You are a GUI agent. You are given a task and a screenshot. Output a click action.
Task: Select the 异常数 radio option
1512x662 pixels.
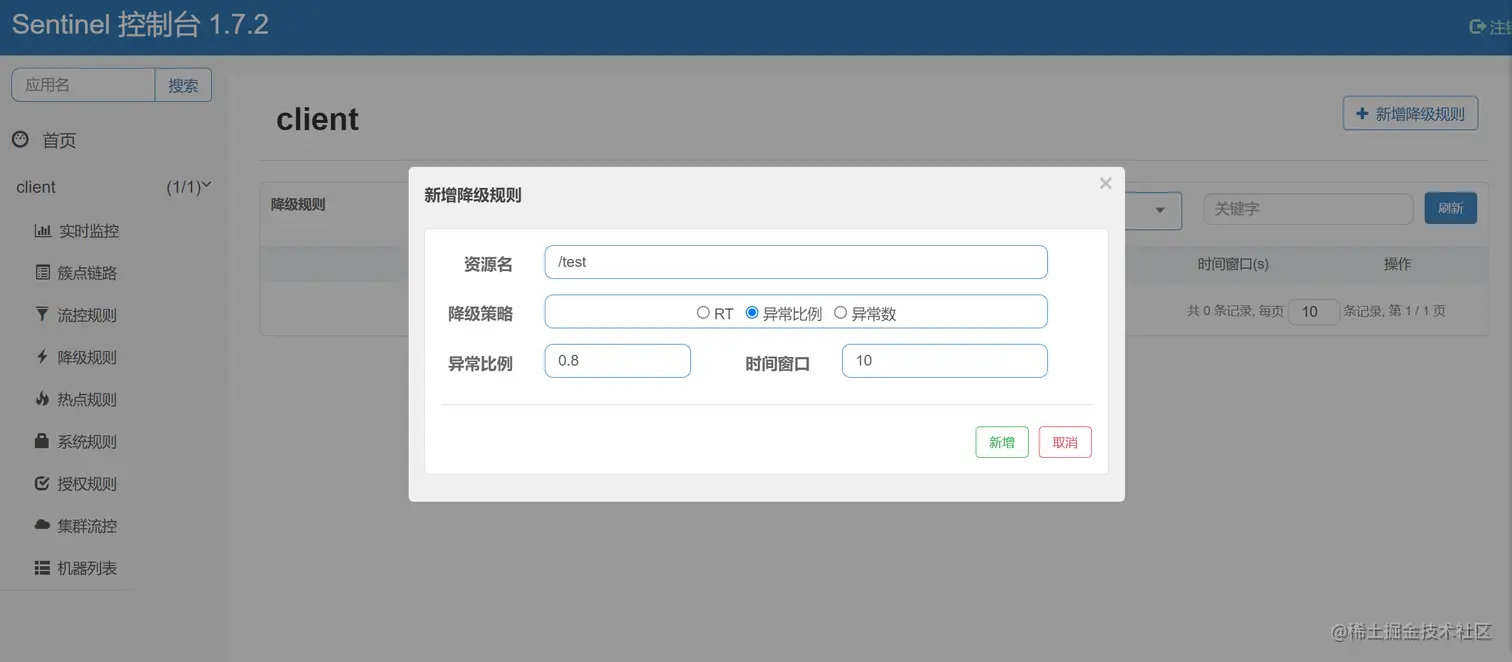pyautogui.click(x=840, y=313)
